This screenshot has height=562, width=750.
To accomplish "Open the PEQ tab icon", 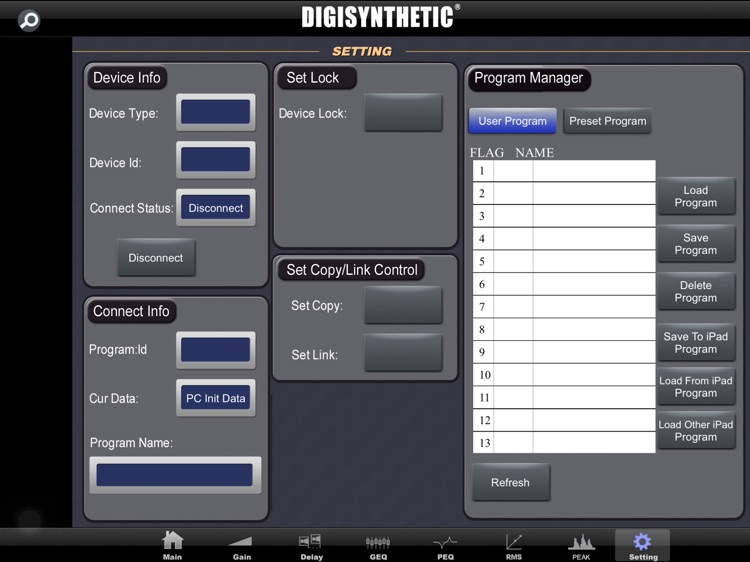I will click(445, 546).
